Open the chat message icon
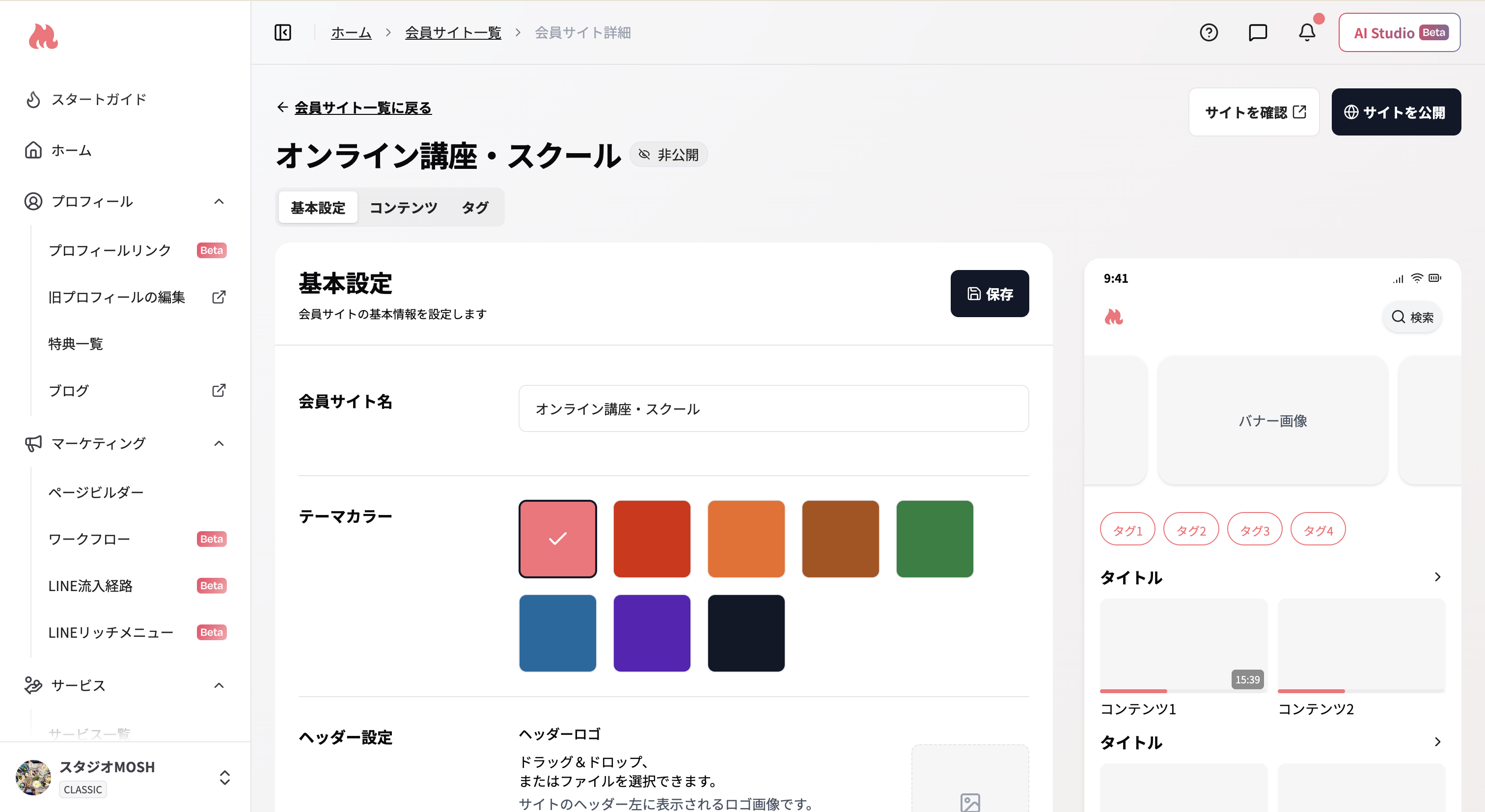The height and width of the screenshot is (812, 1485). pyautogui.click(x=1257, y=32)
